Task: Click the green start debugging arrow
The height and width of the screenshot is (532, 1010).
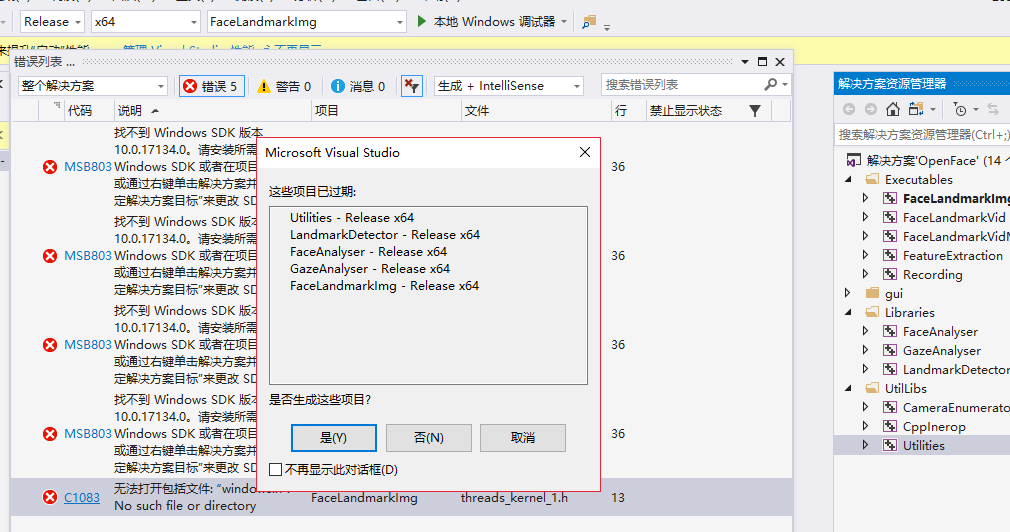Action: (x=422, y=21)
